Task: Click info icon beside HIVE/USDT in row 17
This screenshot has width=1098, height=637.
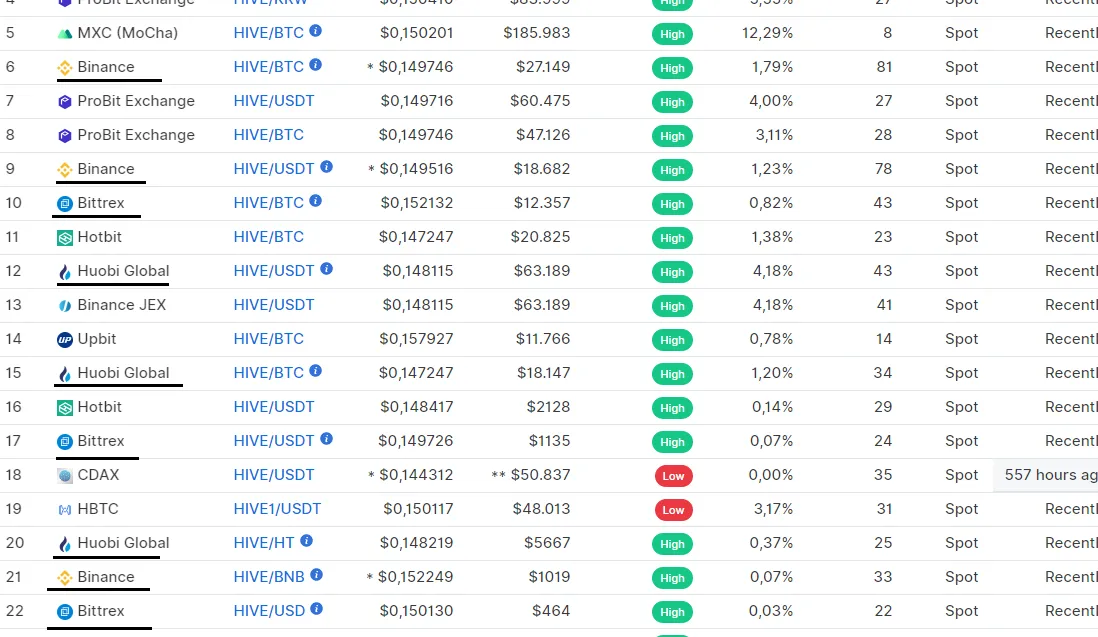Action: click(326, 439)
